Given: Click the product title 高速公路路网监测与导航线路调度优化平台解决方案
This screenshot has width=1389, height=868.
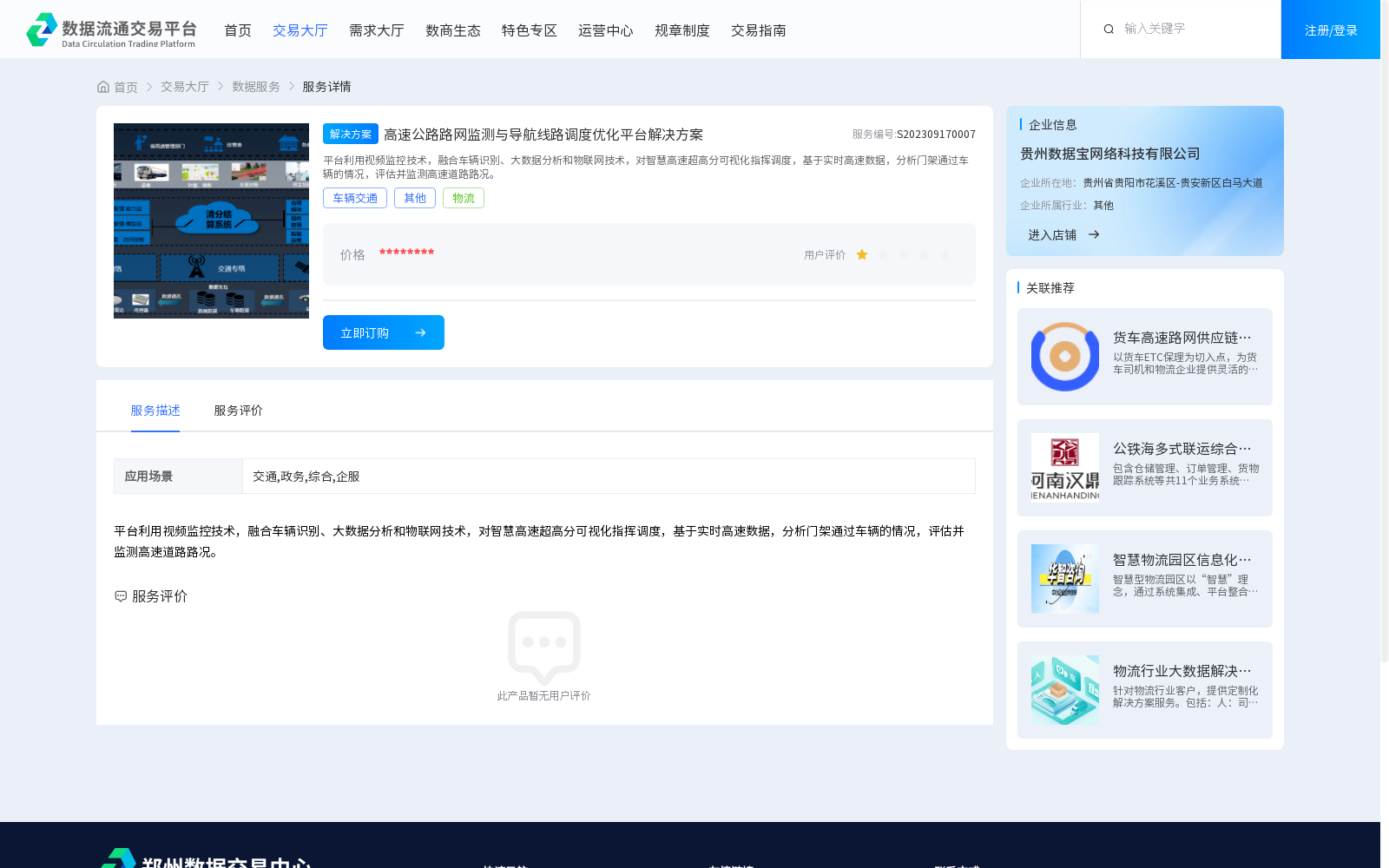Looking at the screenshot, I should [x=543, y=135].
